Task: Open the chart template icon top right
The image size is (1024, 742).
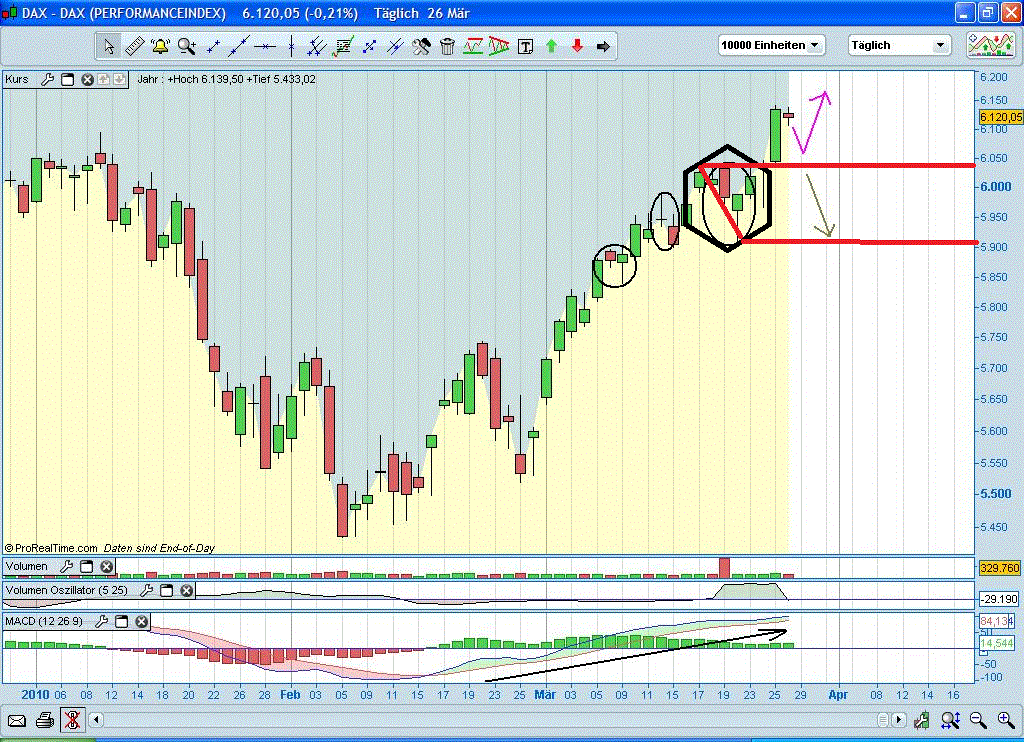Action: (991, 45)
